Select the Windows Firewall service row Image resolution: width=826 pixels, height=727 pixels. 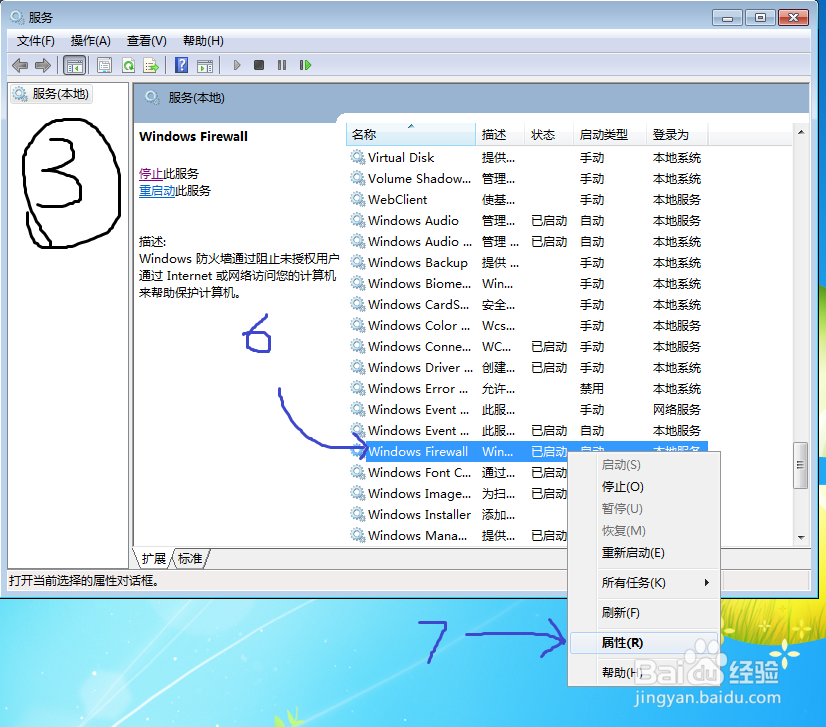click(x=527, y=451)
